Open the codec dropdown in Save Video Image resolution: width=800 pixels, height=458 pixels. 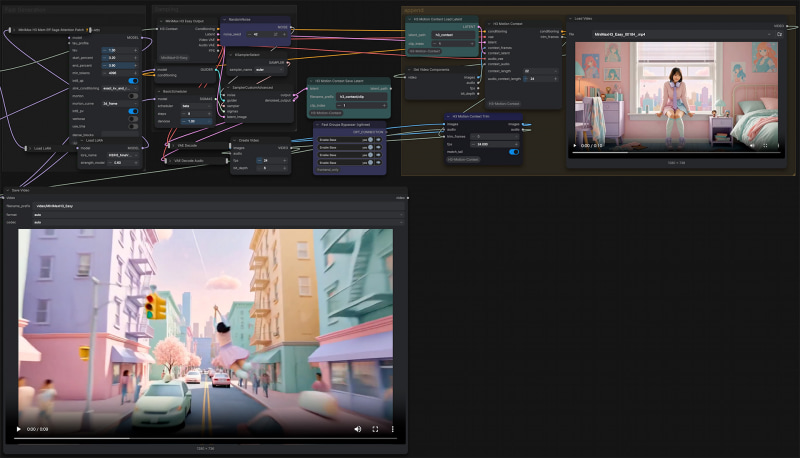click(218, 222)
